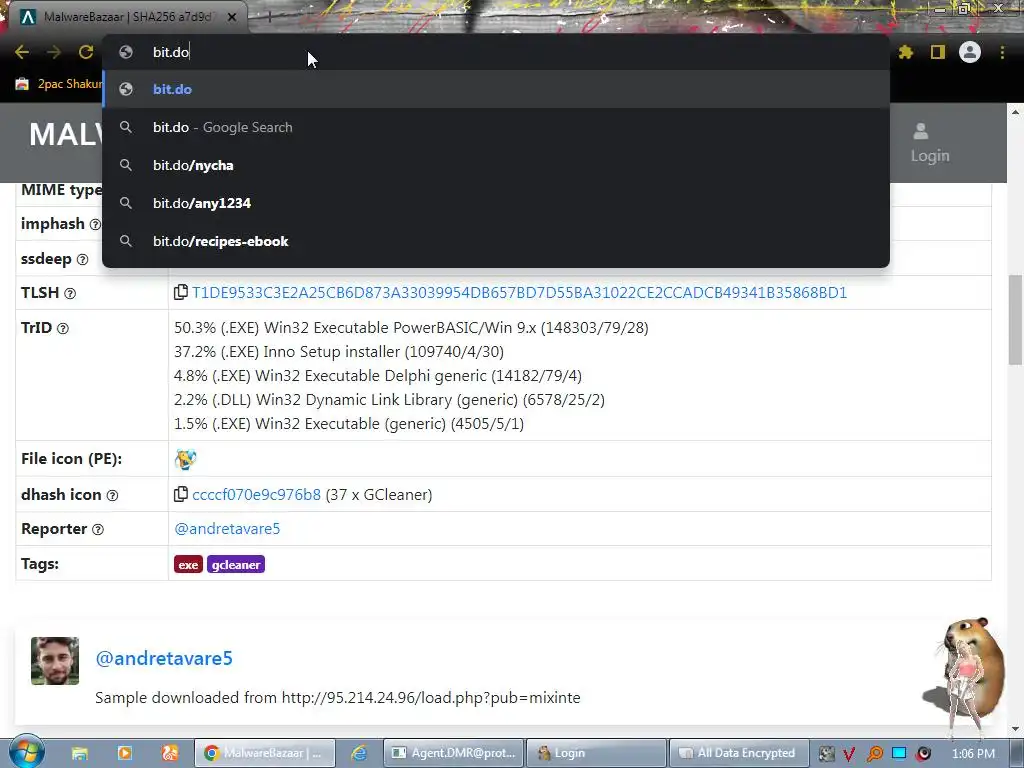Click the TLSH help question-mark icon
This screenshot has width=1024, height=768.
(x=70, y=294)
